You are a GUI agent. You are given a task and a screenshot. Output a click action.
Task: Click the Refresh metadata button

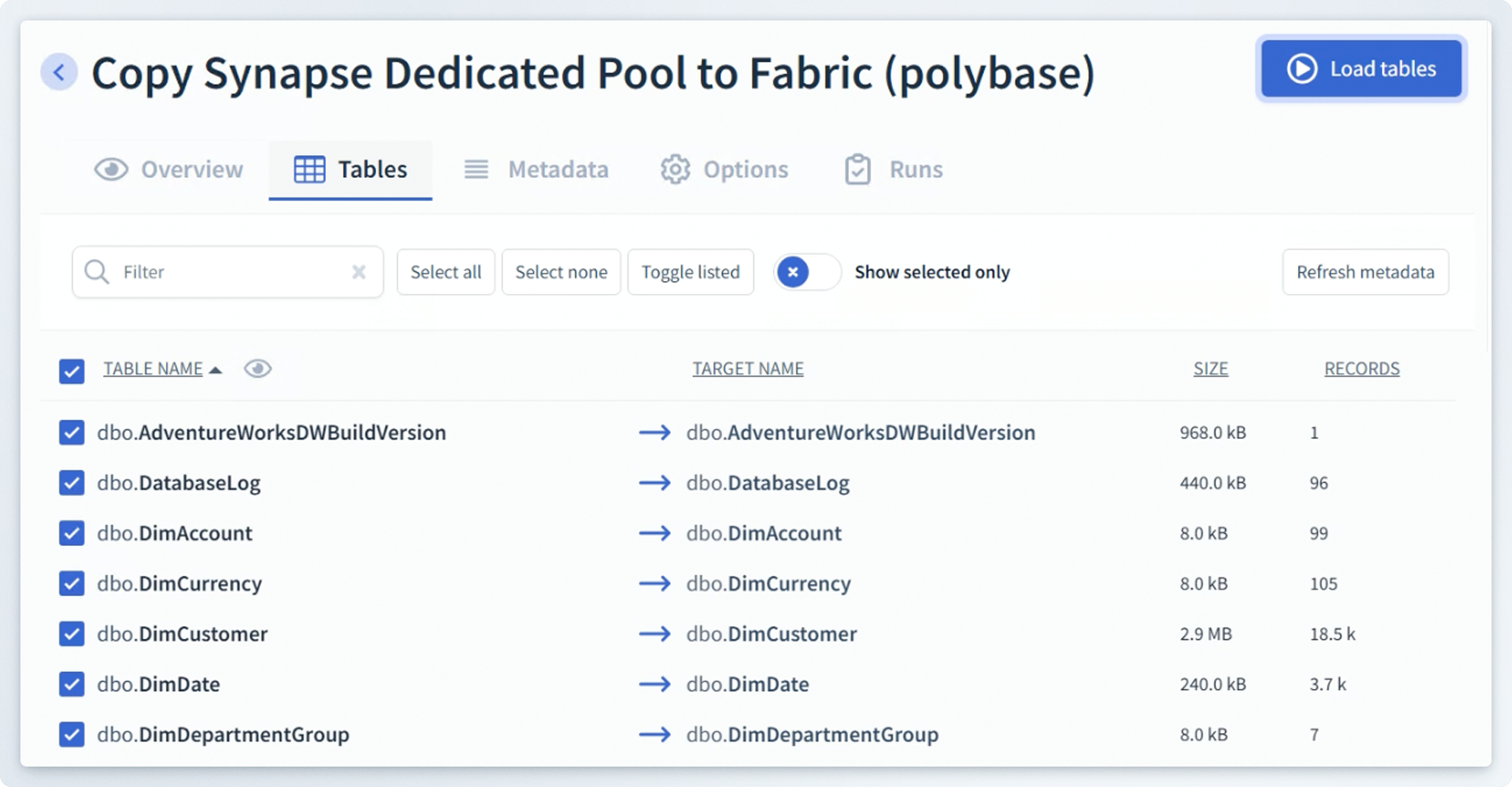1365,273
